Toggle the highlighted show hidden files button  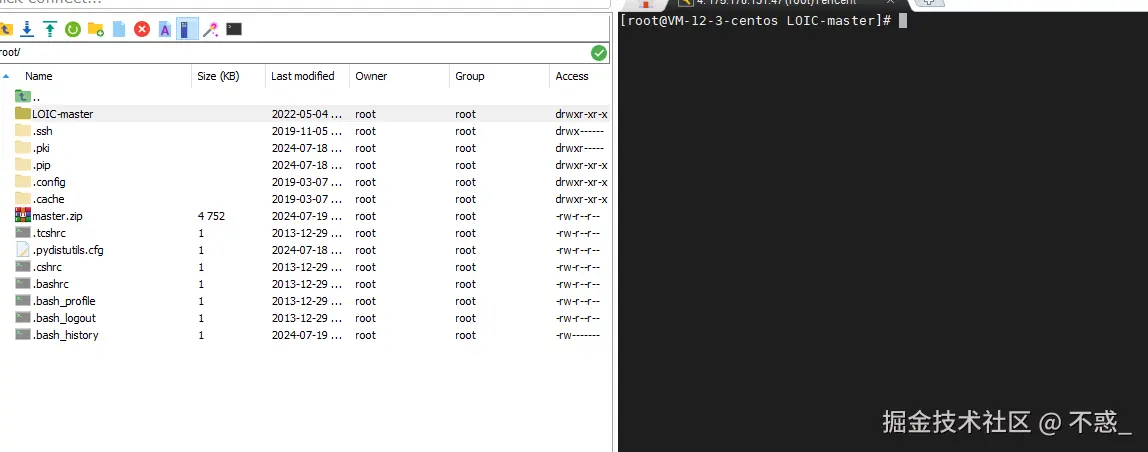(x=187, y=29)
